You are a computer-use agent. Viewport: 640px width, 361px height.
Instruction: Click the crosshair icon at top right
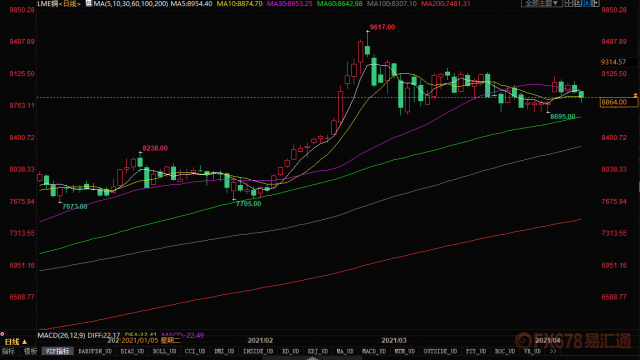click(x=569, y=3)
